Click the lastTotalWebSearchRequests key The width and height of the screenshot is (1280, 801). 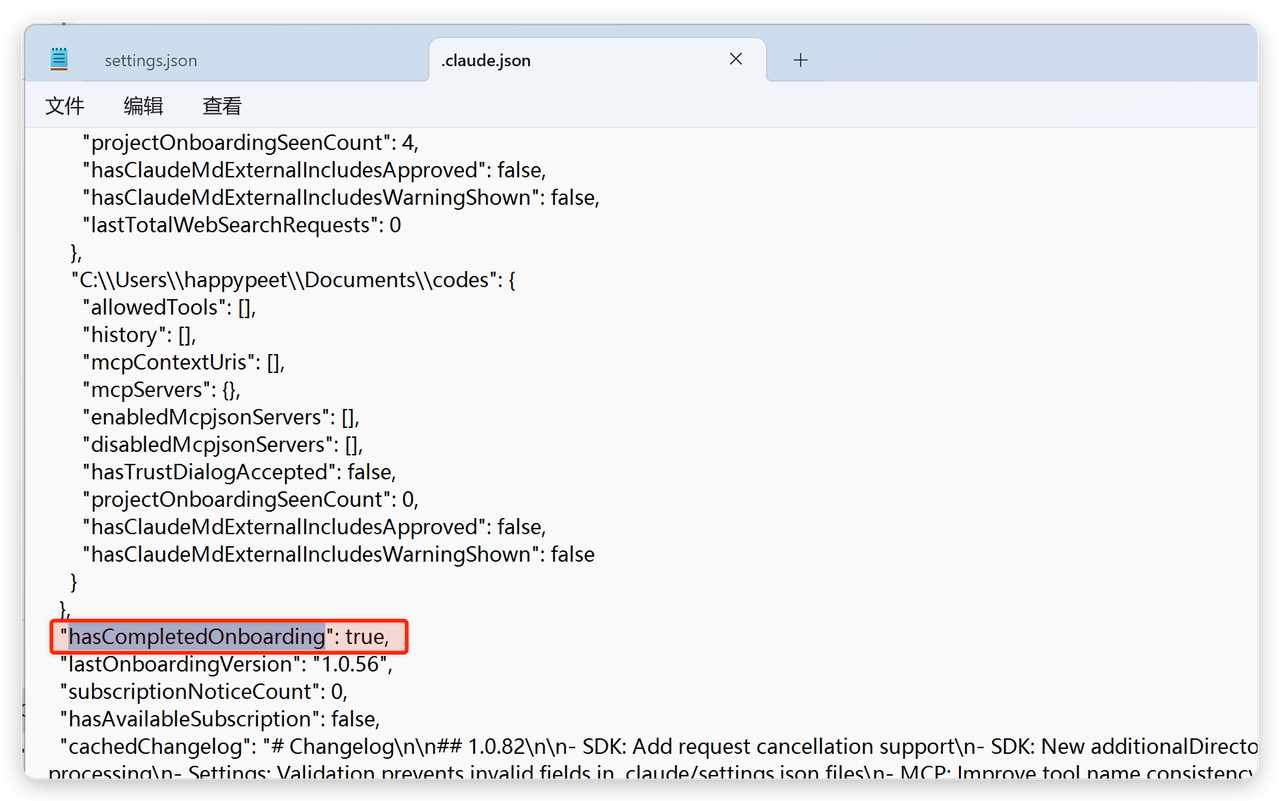(230, 225)
